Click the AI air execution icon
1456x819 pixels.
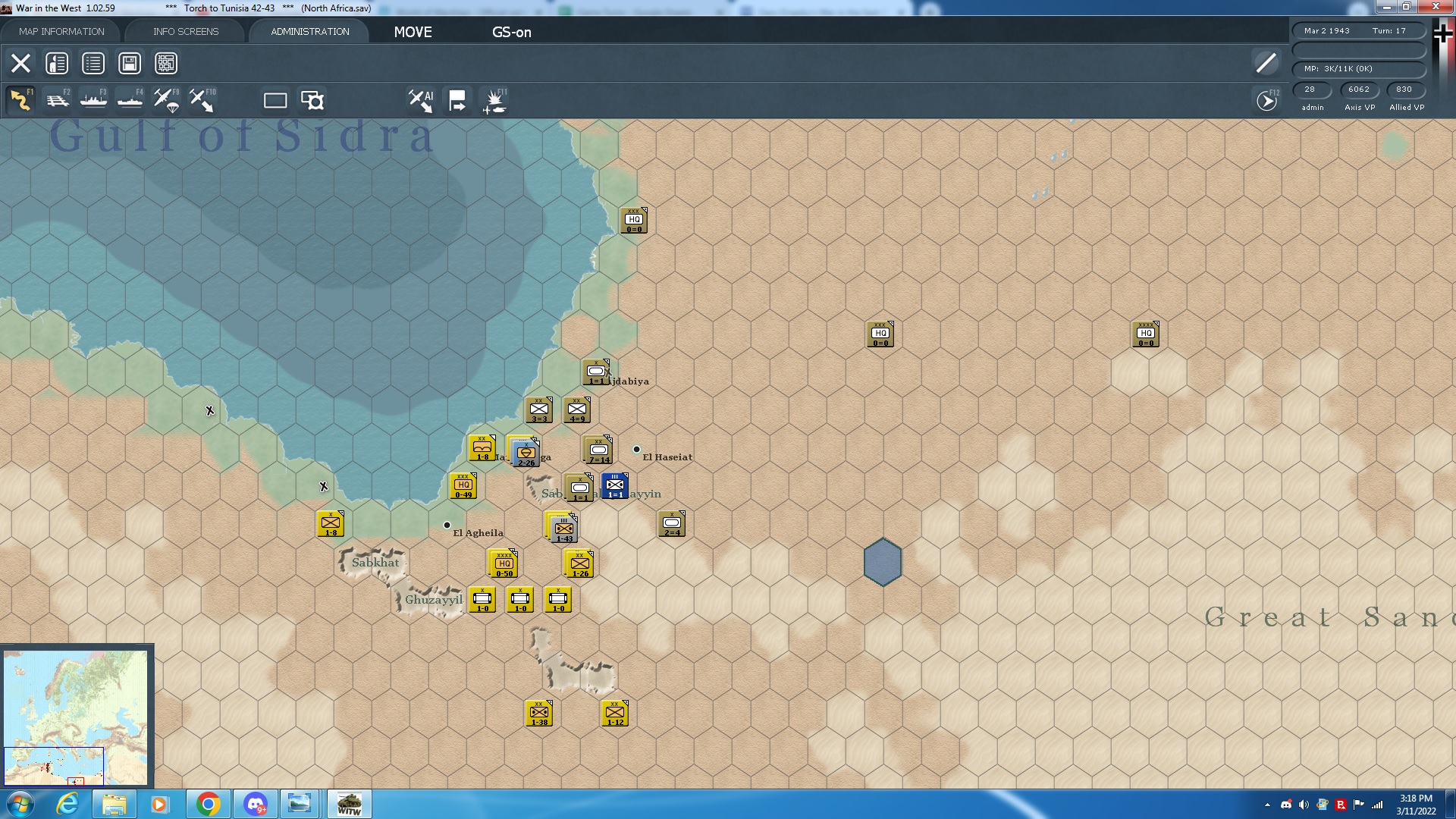421,100
